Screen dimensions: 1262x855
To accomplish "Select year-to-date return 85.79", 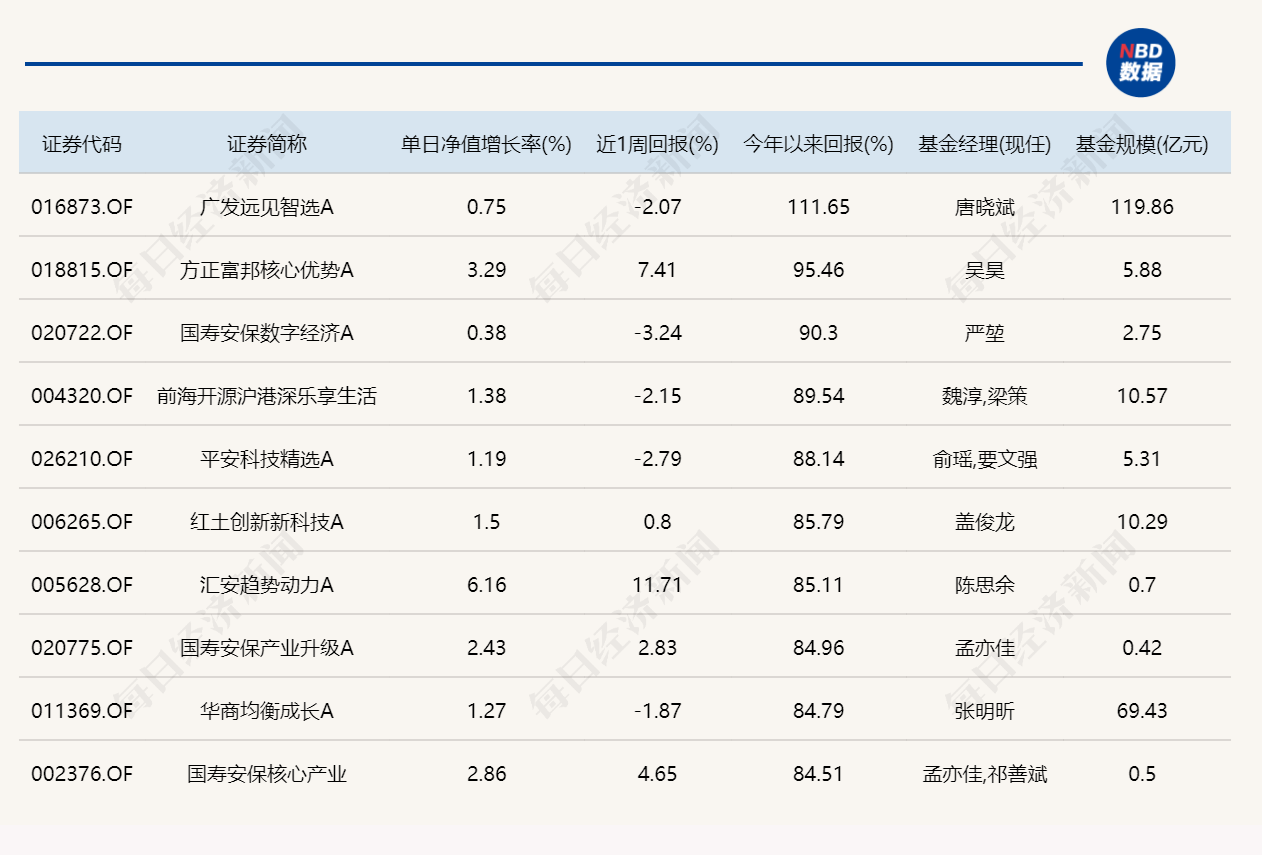I will click(x=818, y=522).
